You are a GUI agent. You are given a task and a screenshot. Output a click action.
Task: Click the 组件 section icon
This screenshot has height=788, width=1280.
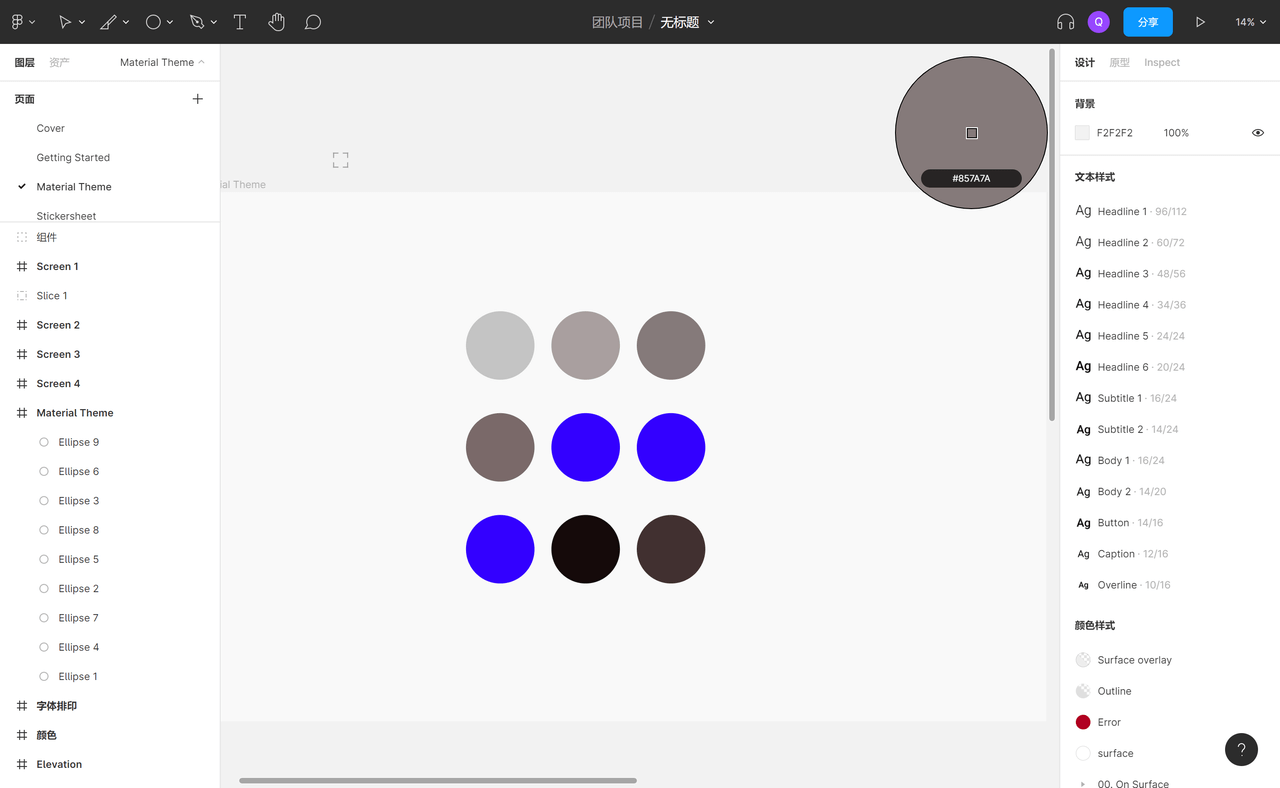click(x=22, y=238)
